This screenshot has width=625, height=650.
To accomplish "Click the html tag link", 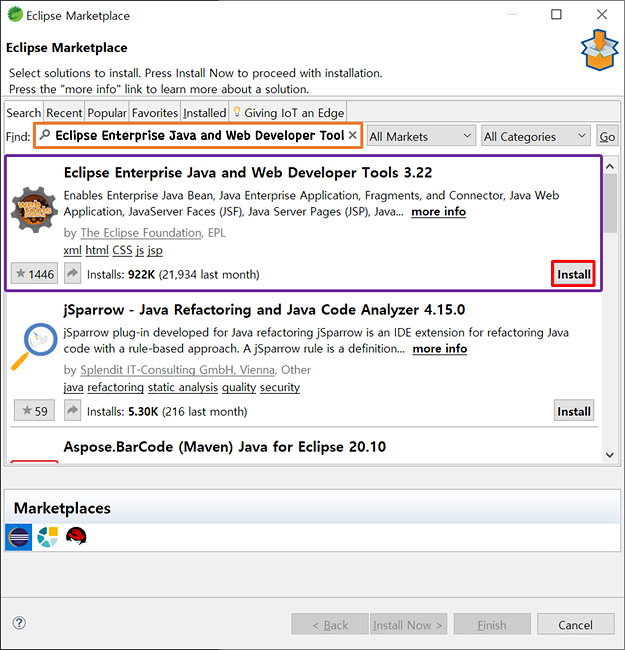I will click(97, 250).
